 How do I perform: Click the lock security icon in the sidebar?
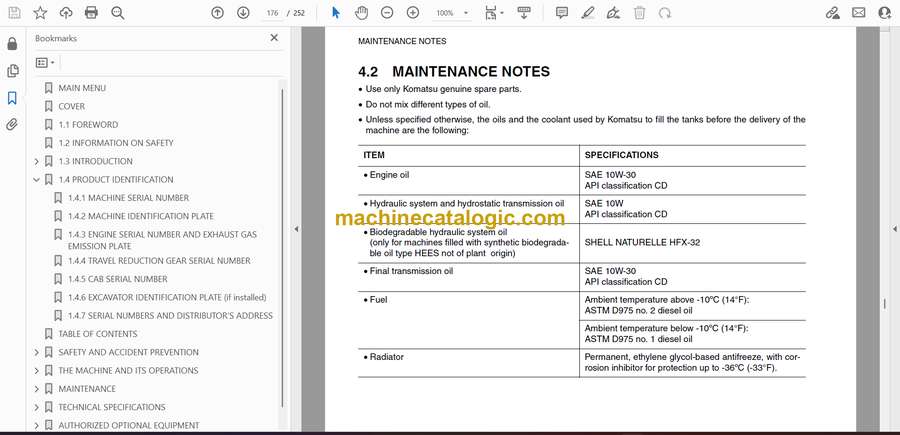(12, 44)
